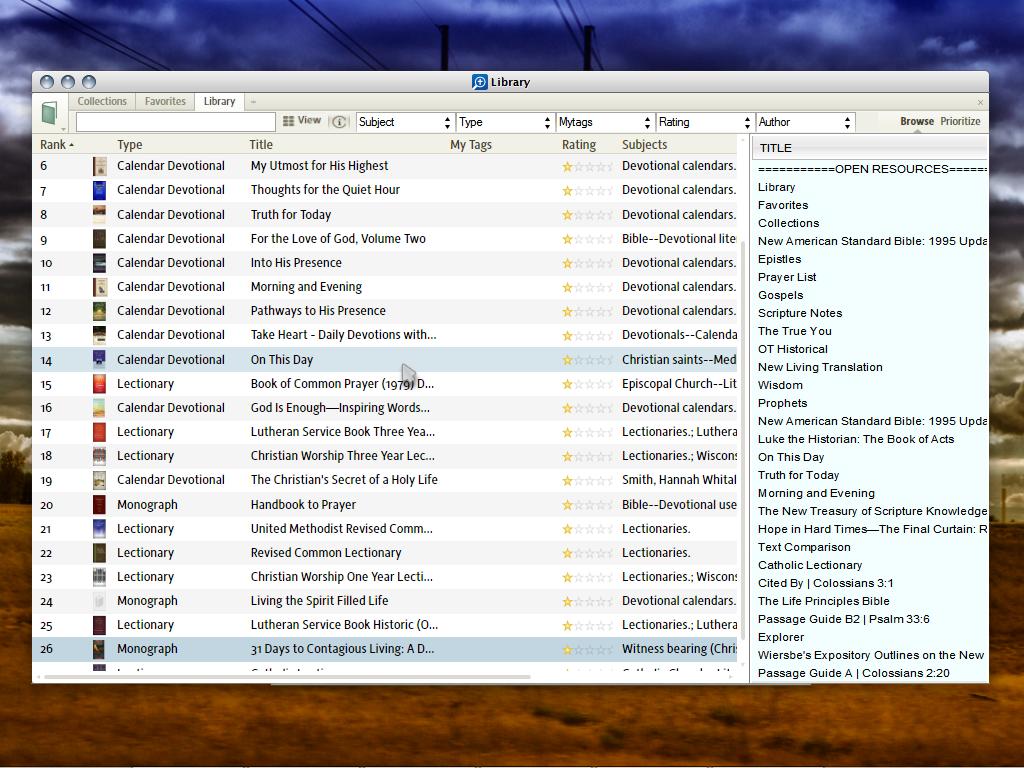Select Explorer in the open resources list
This screenshot has height=768, width=1024.
pos(781,637)
